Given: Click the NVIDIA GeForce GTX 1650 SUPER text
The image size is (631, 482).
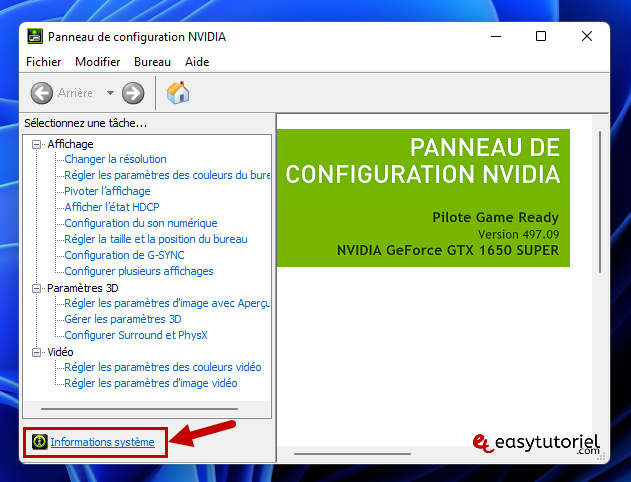Looking at the screenshot, I should point(448,250).
